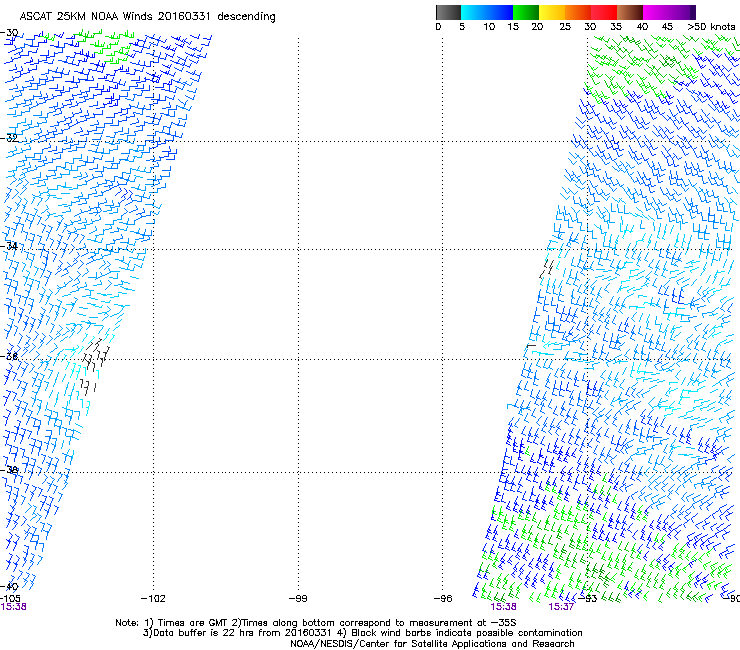The width and height of the screenshot is (740, 650).
Task: Click the '-30' latitude axis label
Action: coord(9,33)
